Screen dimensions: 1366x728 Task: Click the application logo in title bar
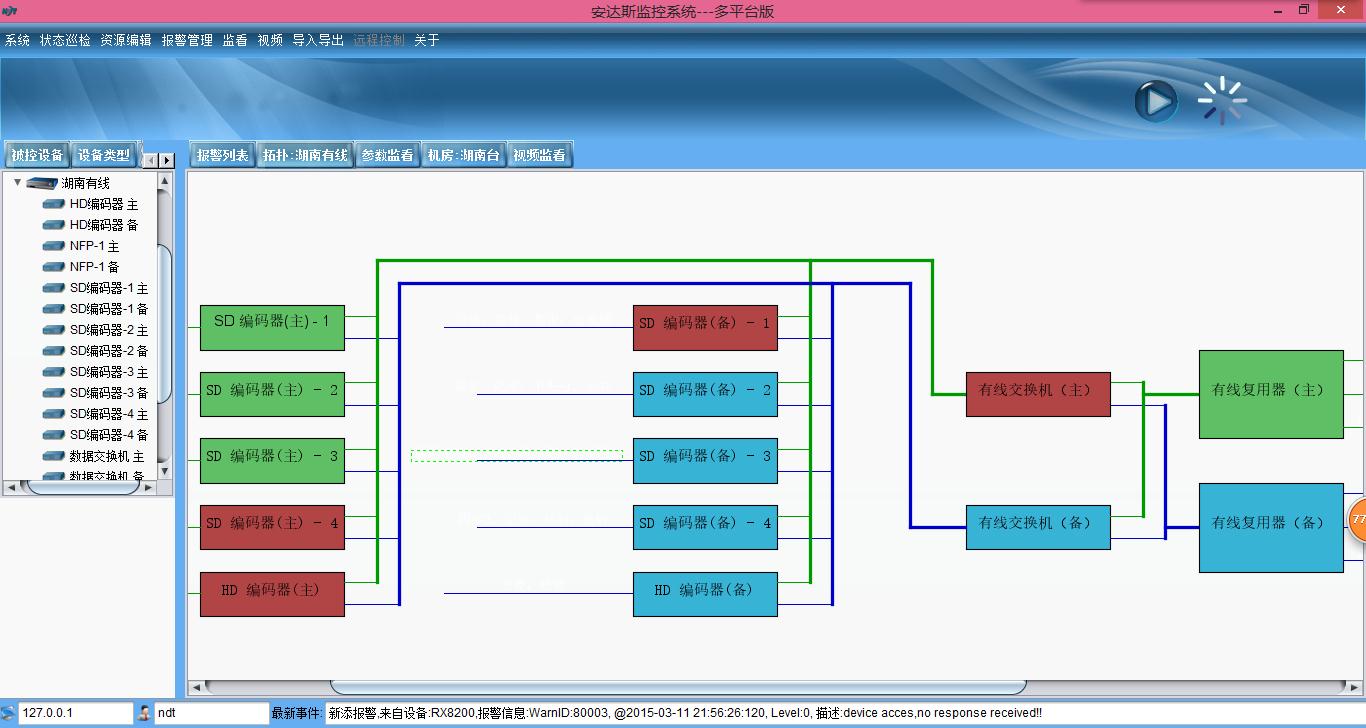click(x=10, y=12)
